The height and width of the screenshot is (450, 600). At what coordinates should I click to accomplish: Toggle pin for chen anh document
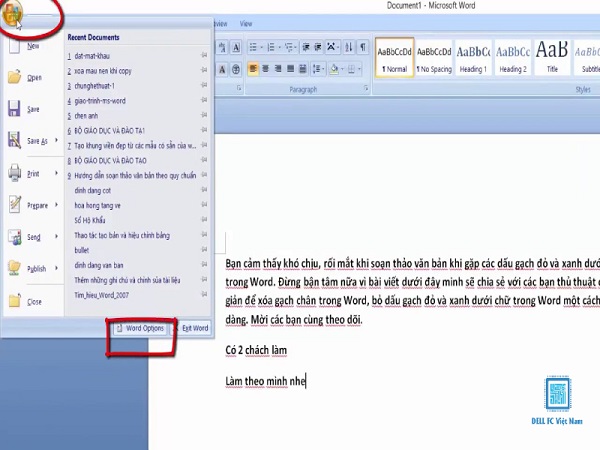click(x=204, y=115)
